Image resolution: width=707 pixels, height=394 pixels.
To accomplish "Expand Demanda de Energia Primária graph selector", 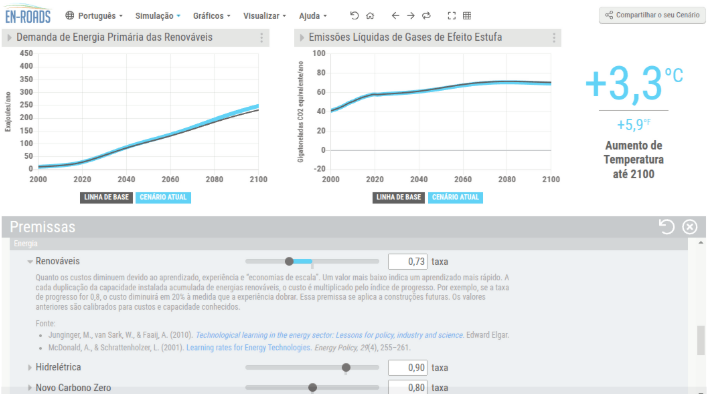I will point(9,38).
